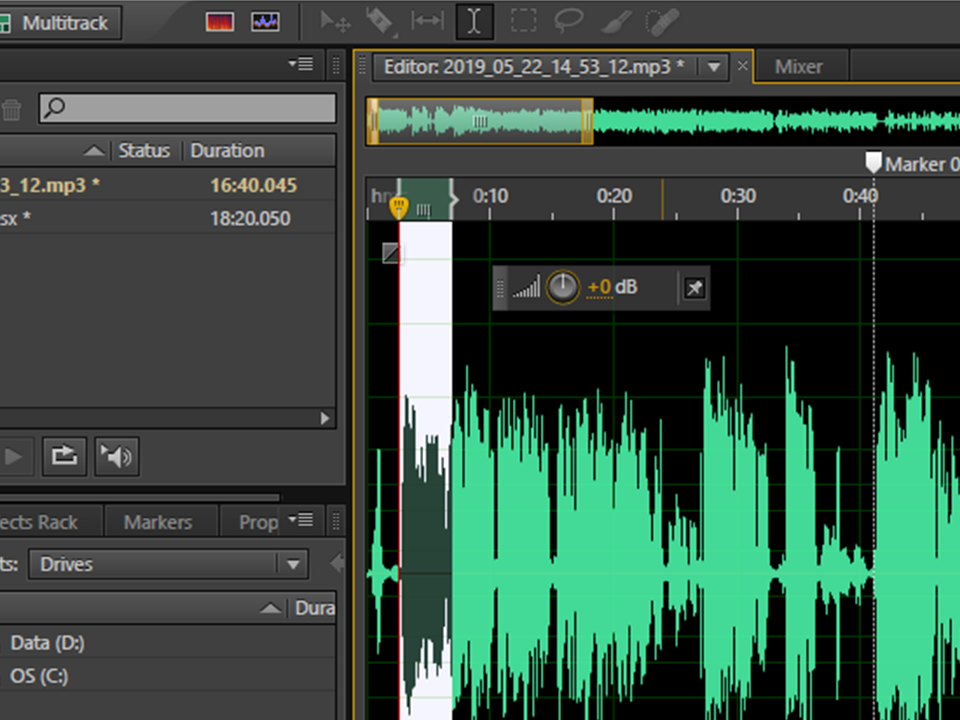
Task: Pin the HUD volume overlay
Action: point(694,288)
